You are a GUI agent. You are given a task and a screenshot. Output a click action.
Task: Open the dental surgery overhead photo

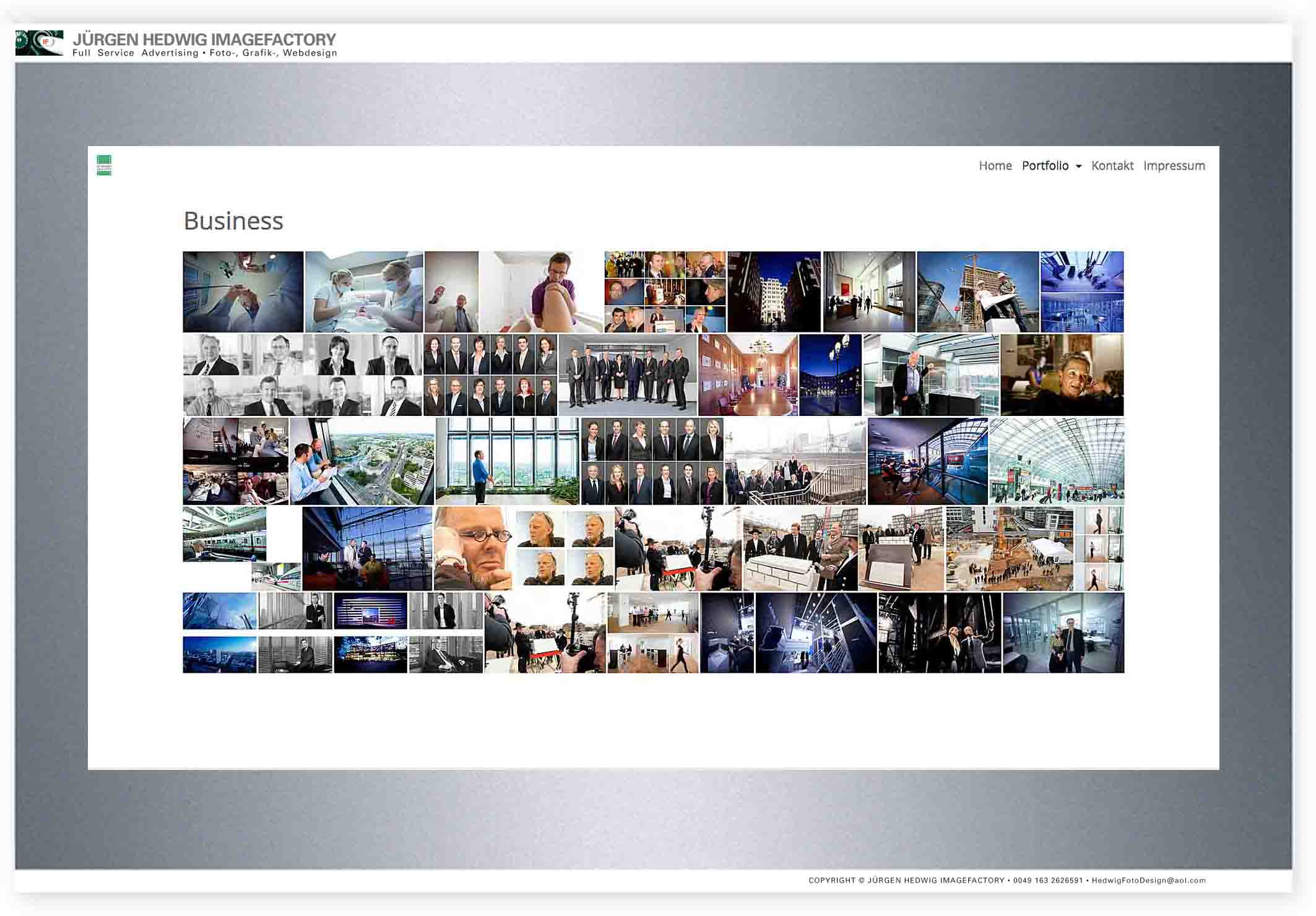tap(243, 292)
